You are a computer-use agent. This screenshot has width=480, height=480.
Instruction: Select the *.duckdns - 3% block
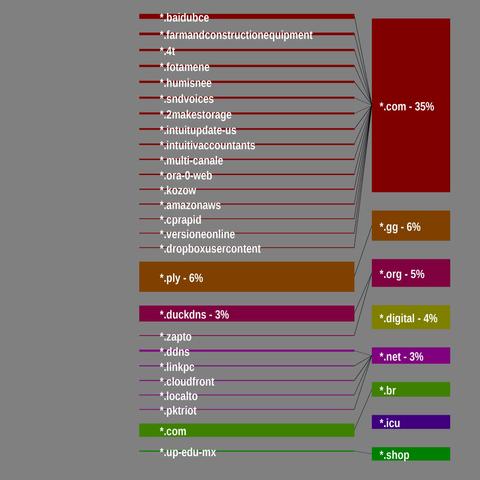click(247, 314)
